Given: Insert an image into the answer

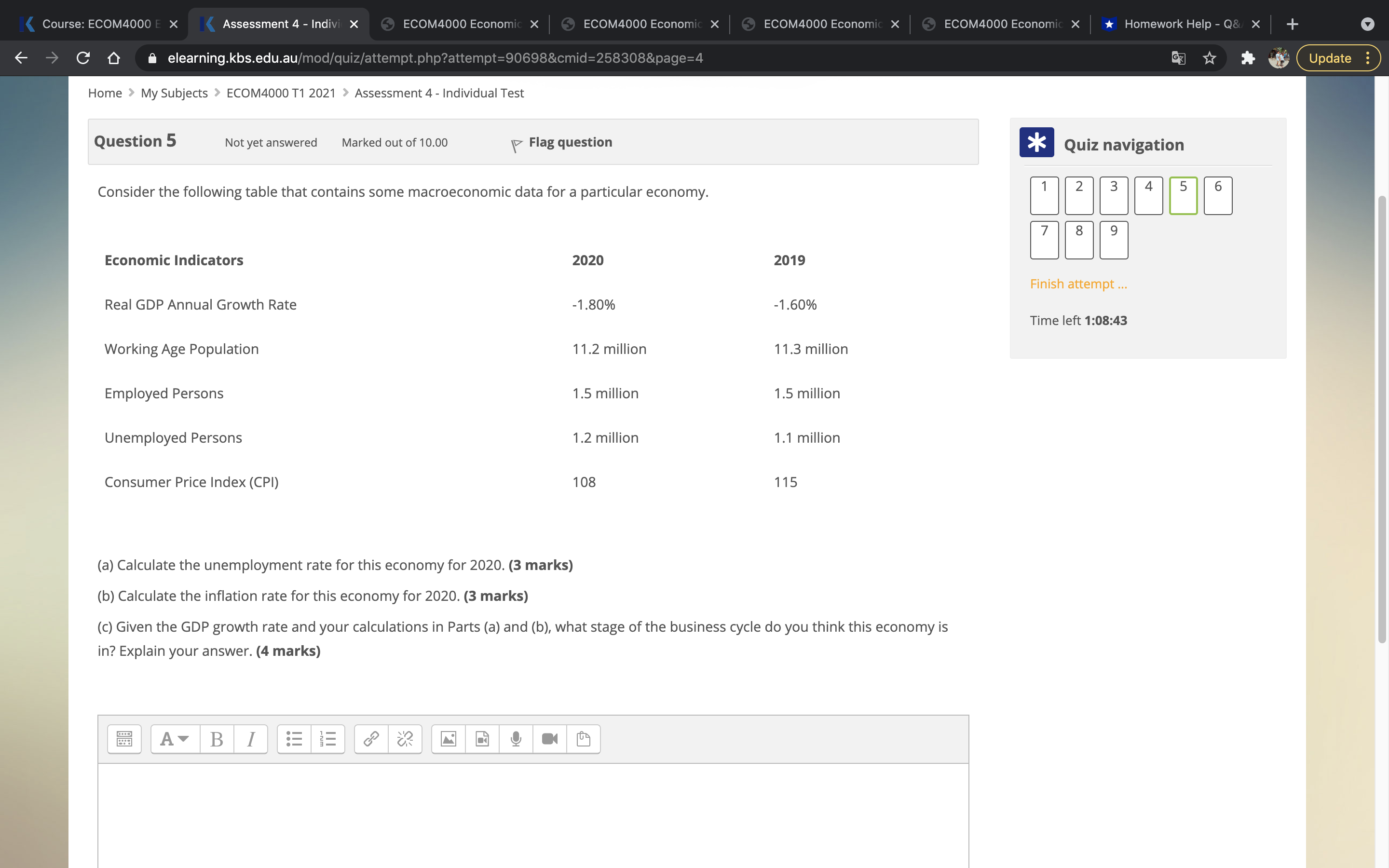Looking at the screenshot, I should coord(448,738).
